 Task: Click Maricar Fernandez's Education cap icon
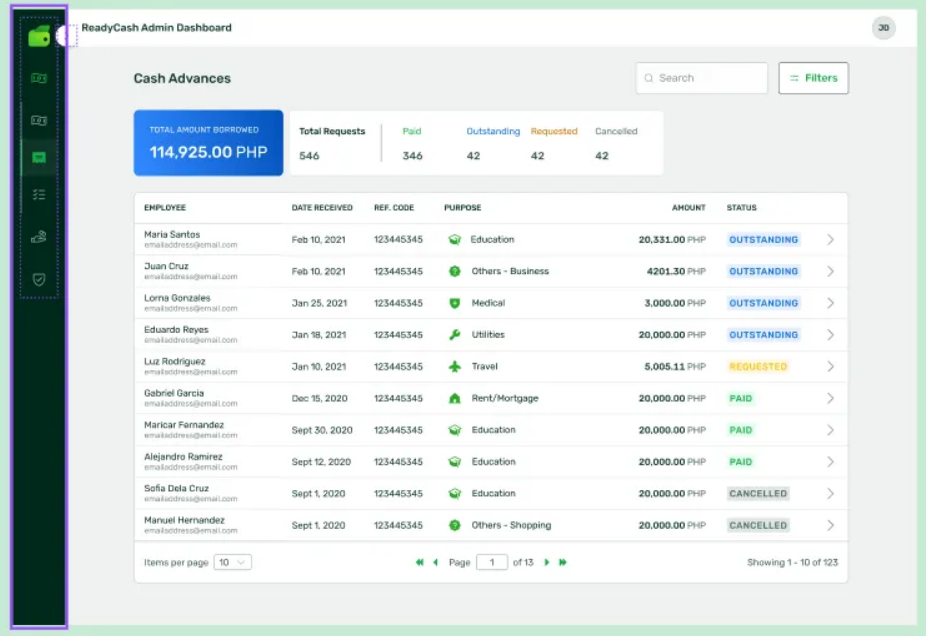point(454,430)
